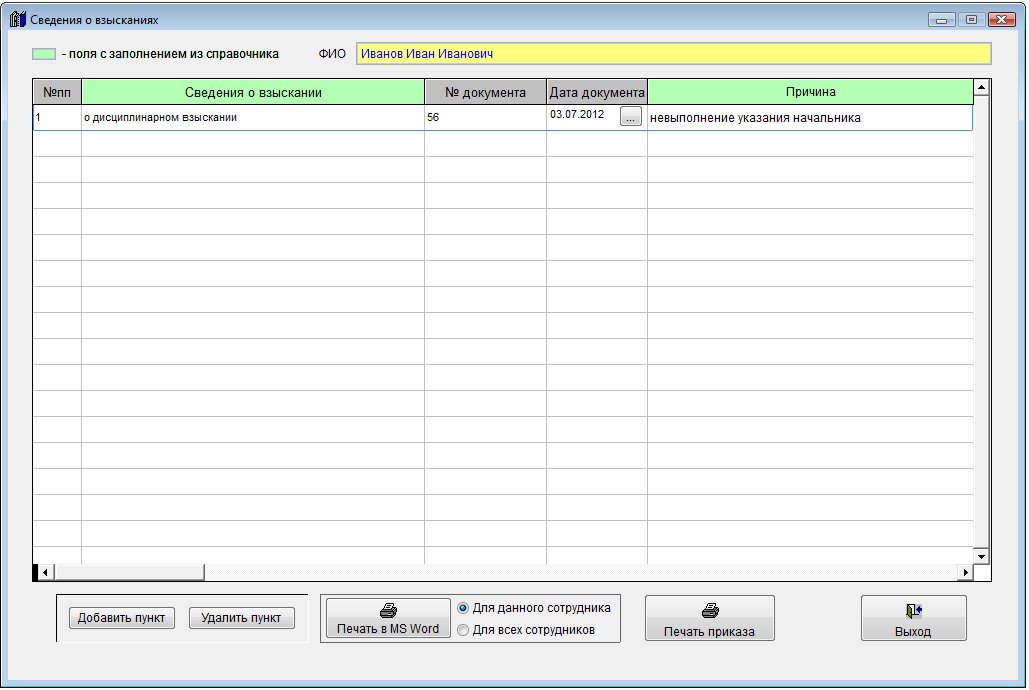Click Причина column header

coord(810,92)
